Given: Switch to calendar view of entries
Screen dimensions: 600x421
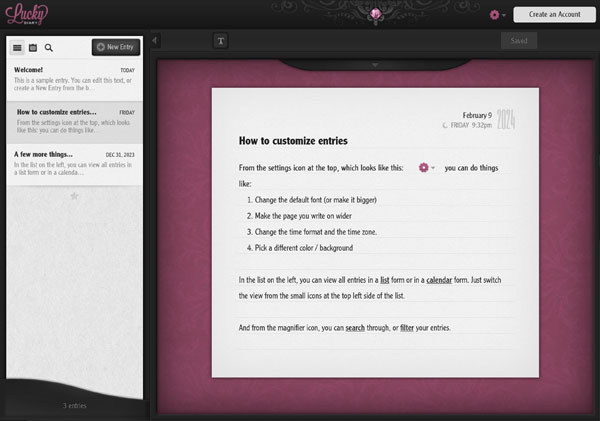Looking at the screenshot, I should tap(33, 47).
